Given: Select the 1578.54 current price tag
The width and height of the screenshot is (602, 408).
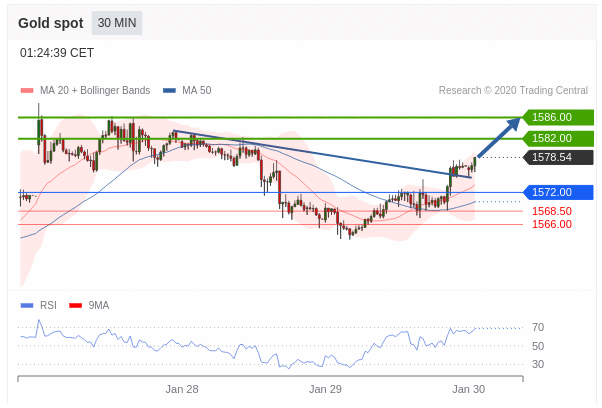Looking at the screenshot, I should (x=558, y=157).
